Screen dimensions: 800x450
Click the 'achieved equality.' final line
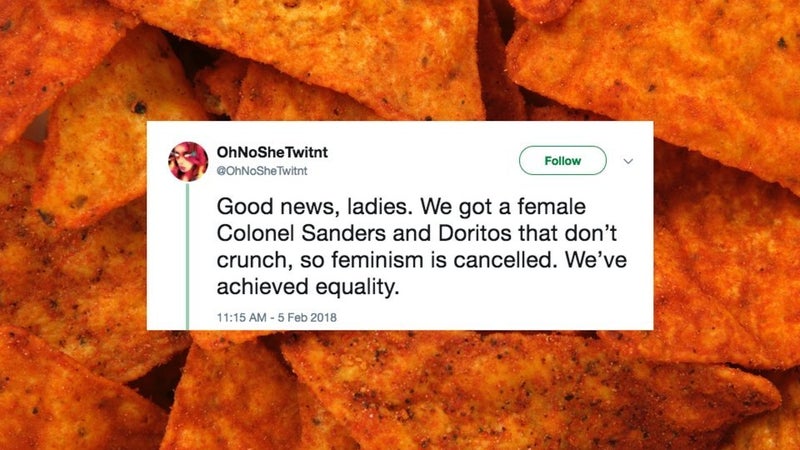click(308, 287)
